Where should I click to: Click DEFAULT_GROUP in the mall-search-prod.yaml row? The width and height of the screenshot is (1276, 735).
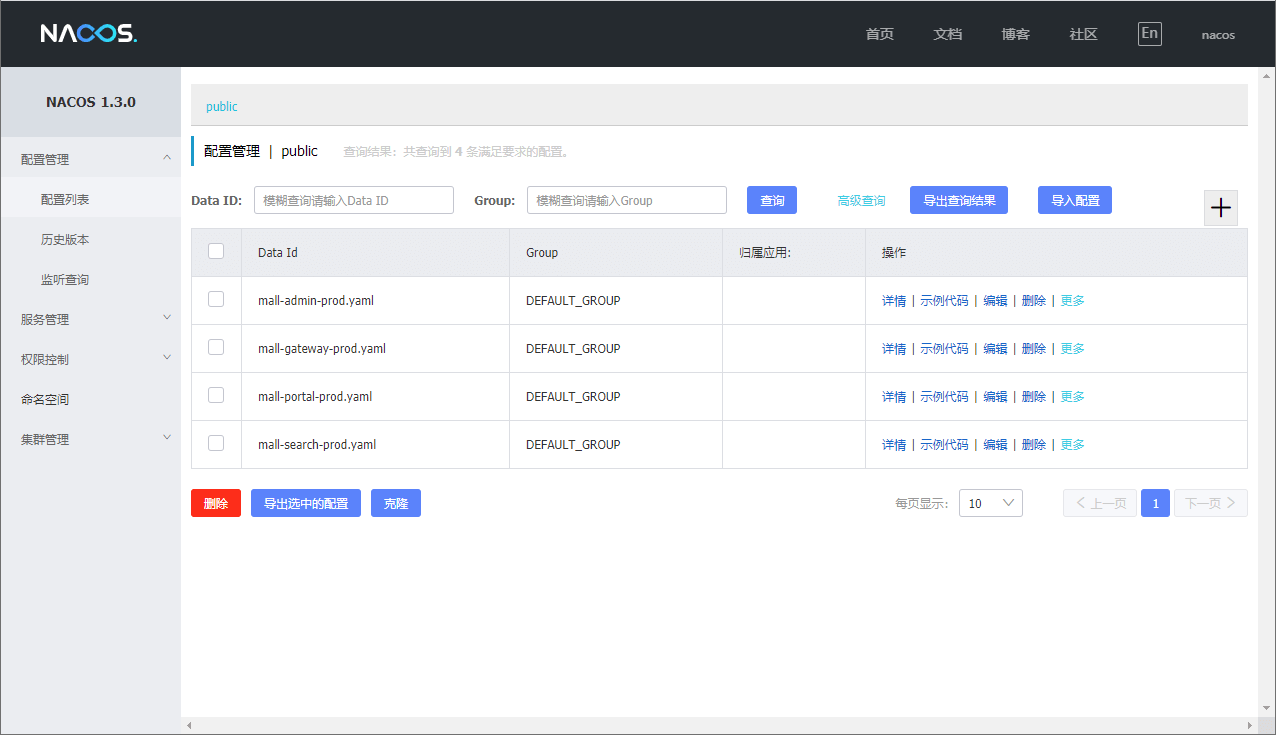click(x=573, y=445)
